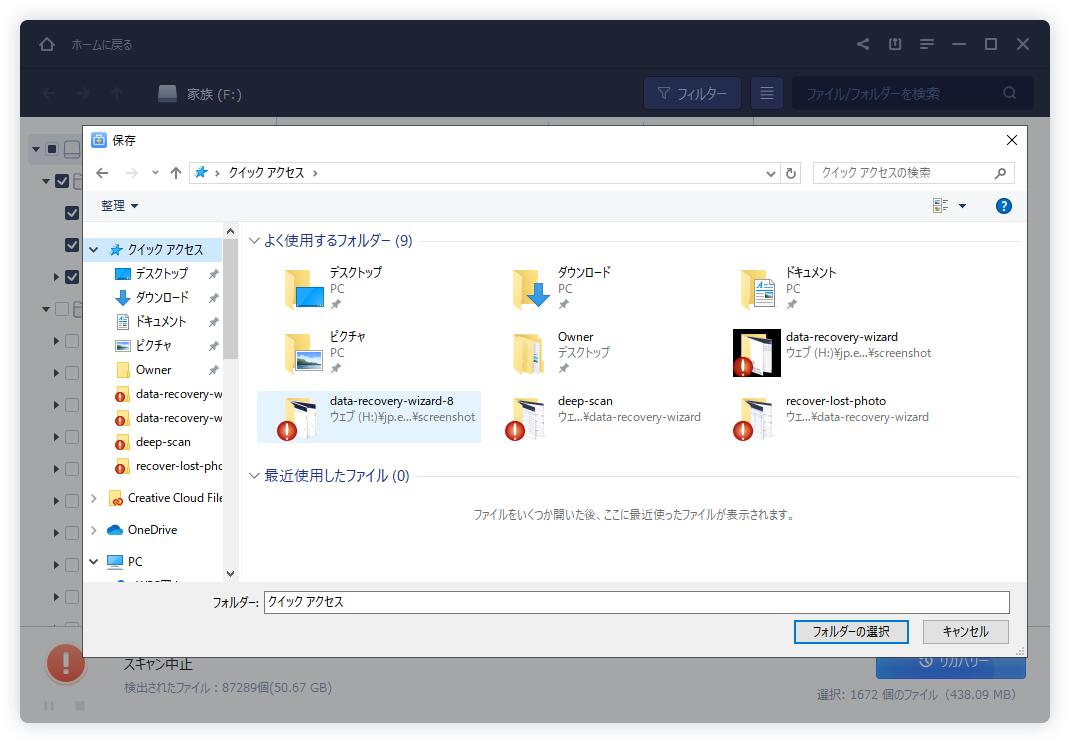Select data-recovery-wizard folder thumbnail
1070x743 pixels.
pos(756,353)
